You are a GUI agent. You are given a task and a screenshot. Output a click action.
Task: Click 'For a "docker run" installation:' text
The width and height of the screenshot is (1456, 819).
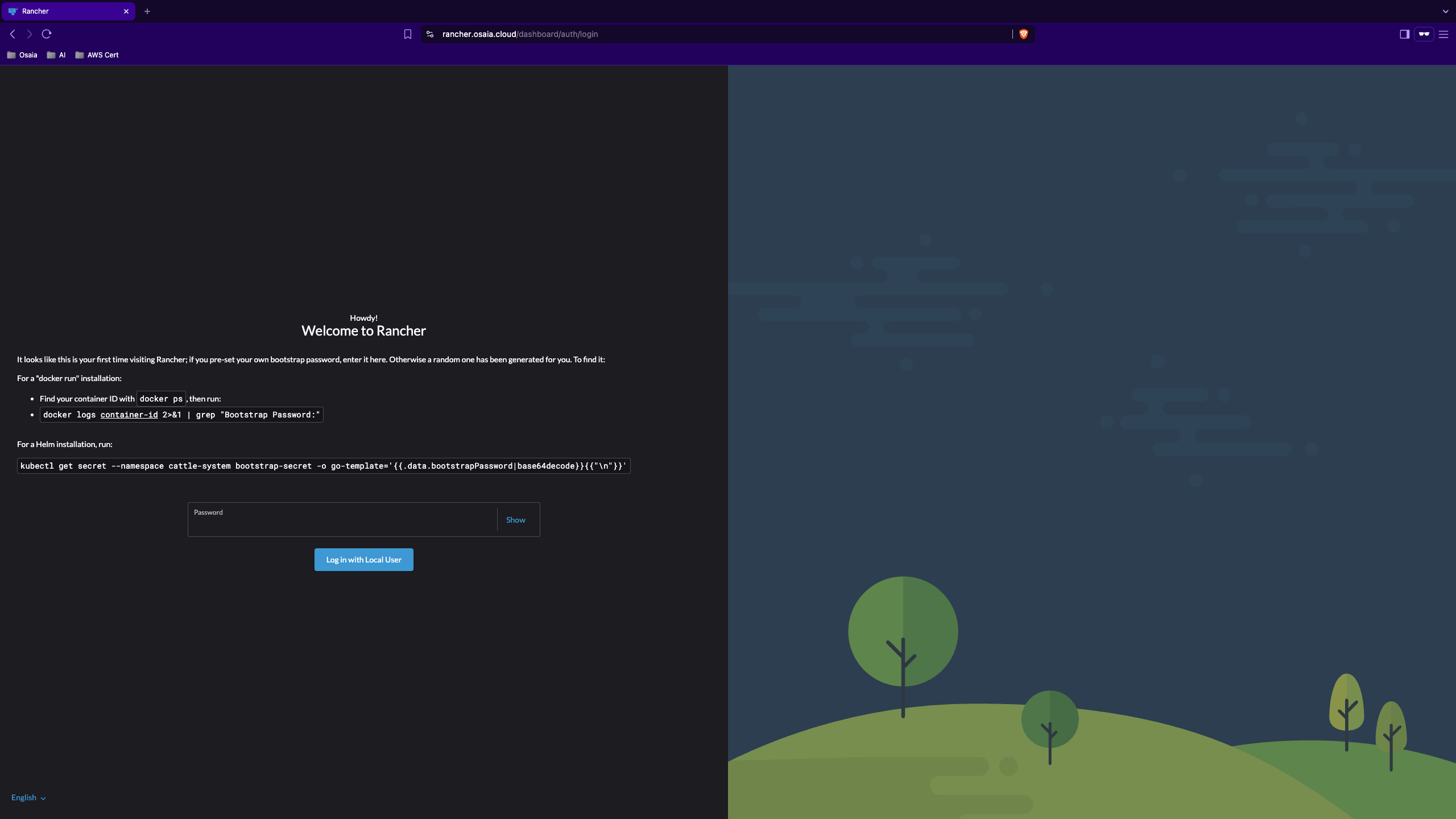point(69,378)
